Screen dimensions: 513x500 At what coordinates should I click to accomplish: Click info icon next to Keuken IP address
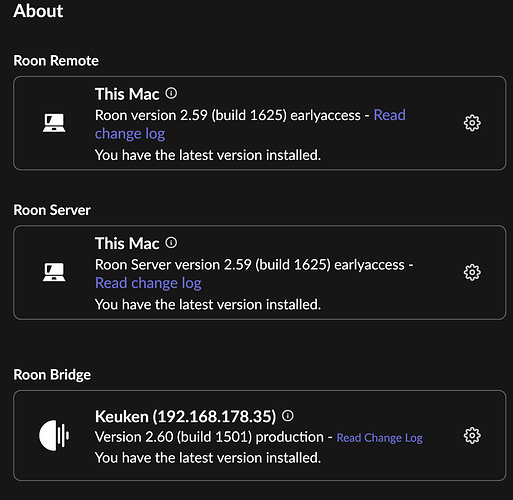(x=288, y=416)
